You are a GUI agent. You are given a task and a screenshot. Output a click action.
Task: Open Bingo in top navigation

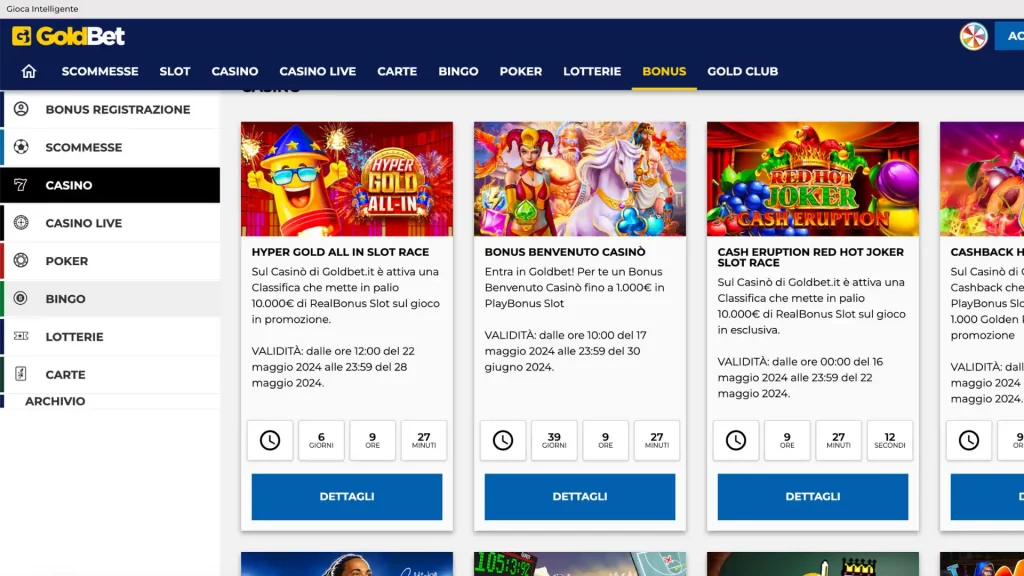tap(458, 71)
